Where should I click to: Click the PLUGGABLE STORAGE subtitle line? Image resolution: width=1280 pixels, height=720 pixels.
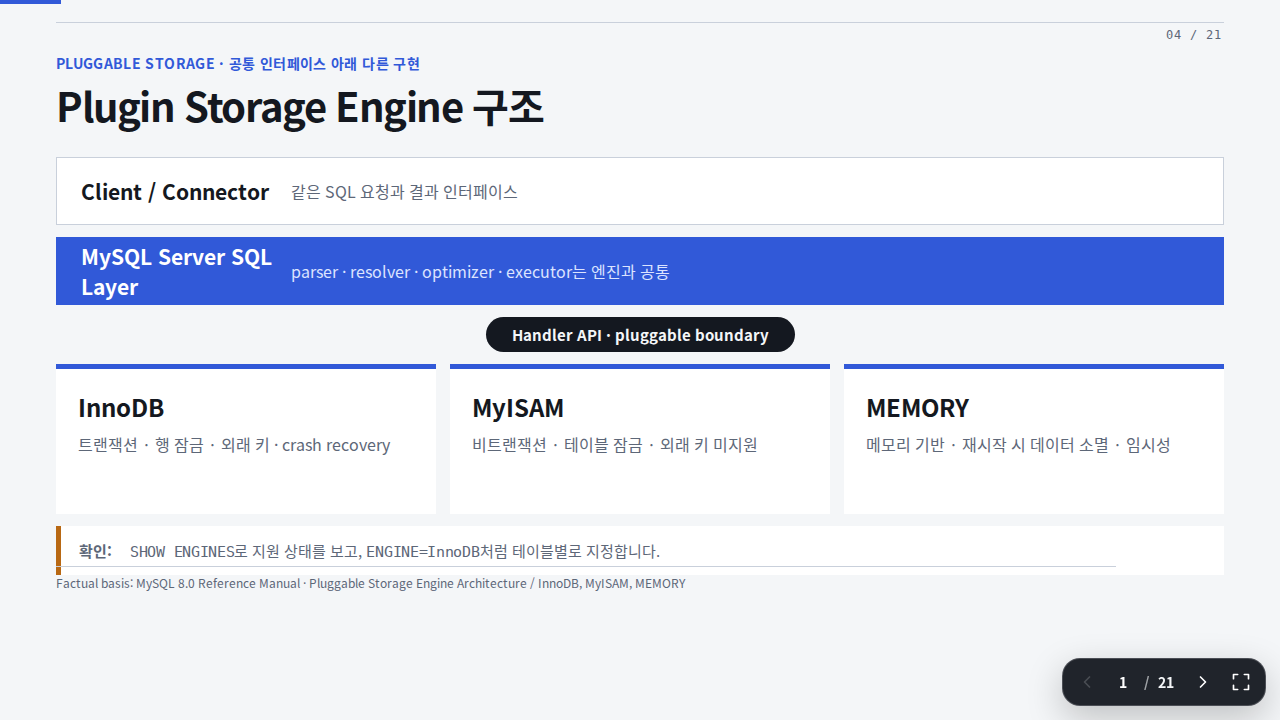point(238,64)
